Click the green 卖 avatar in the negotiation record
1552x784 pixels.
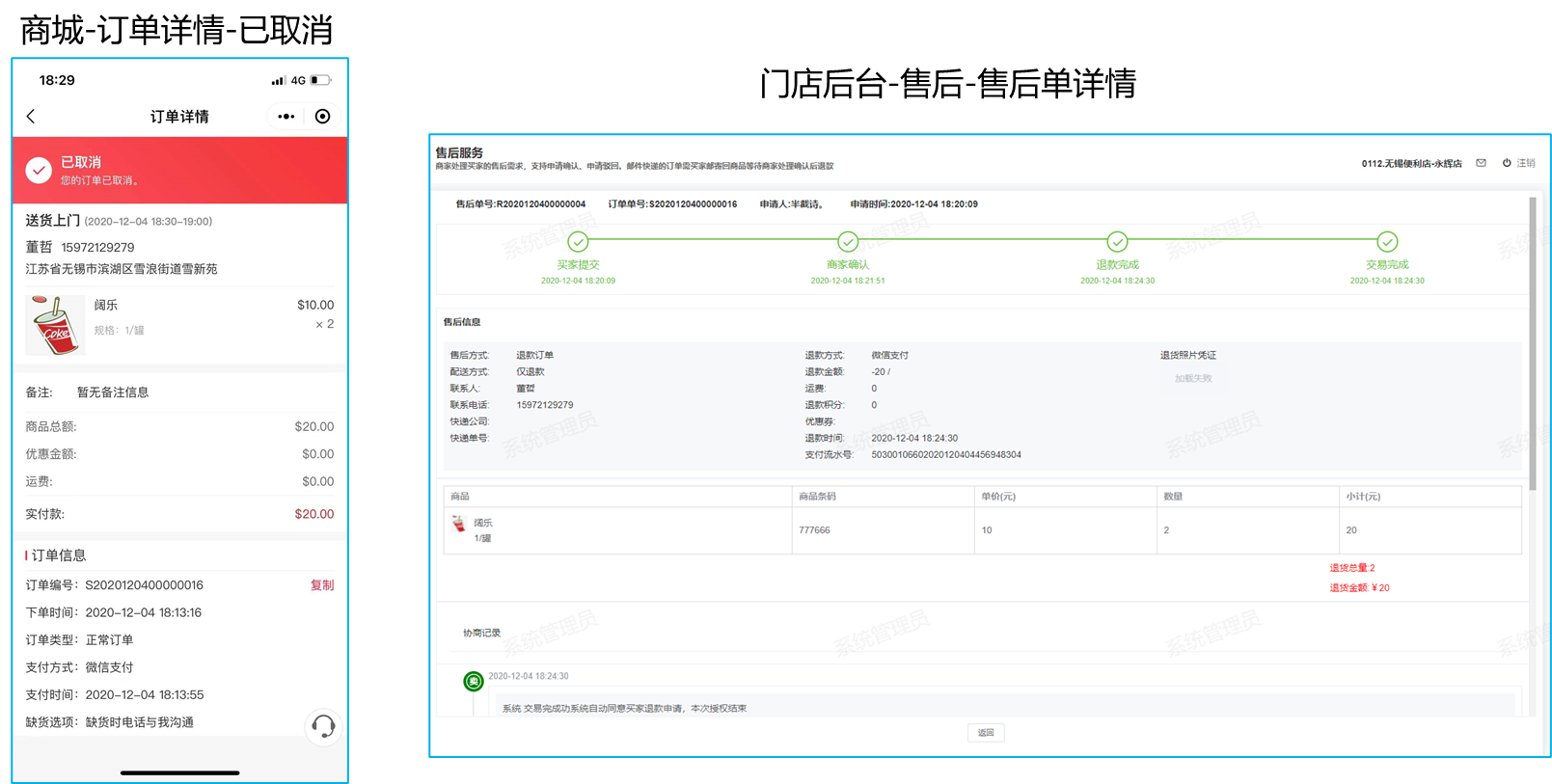tap(474, 682)
